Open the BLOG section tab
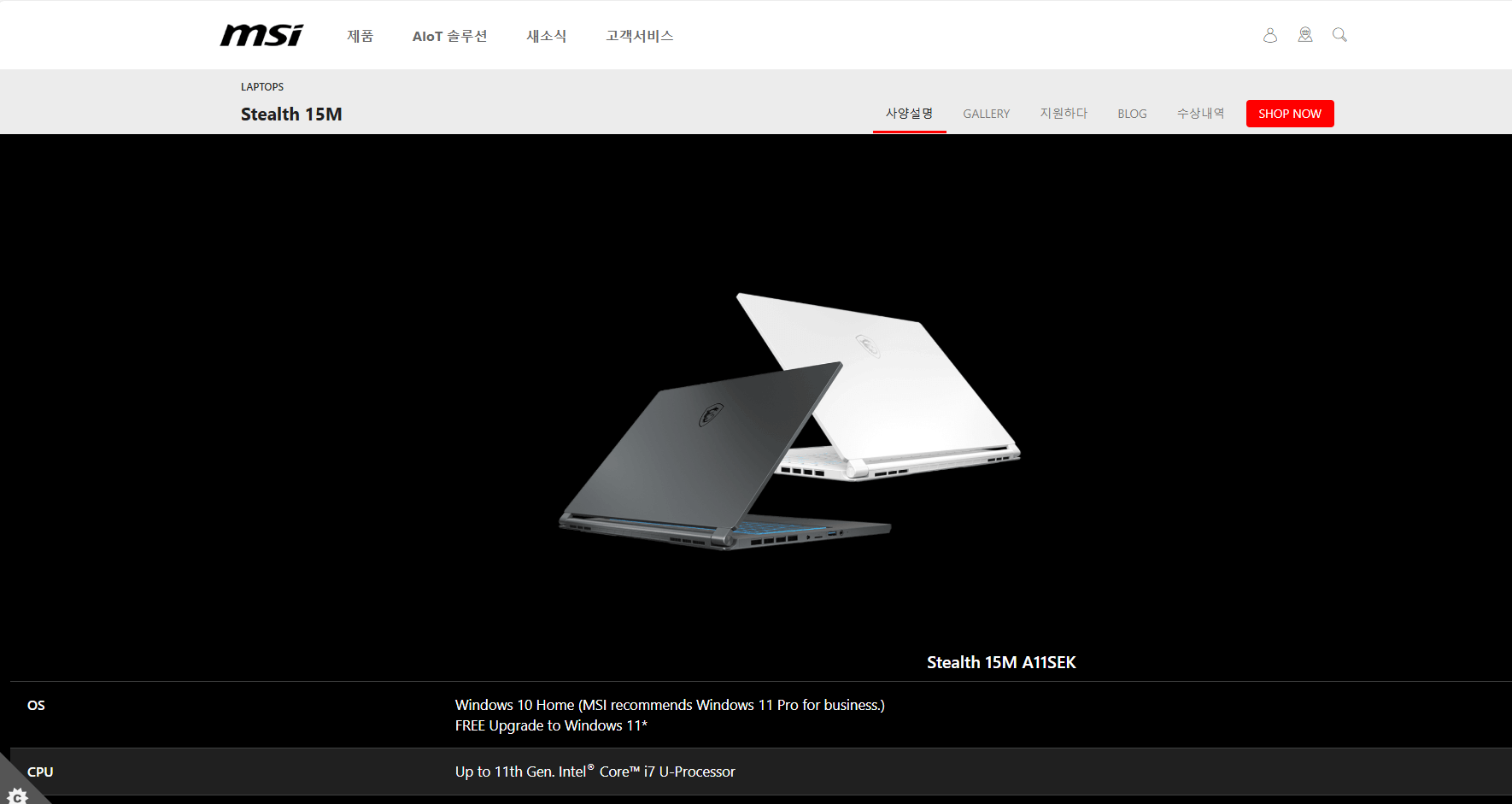Screen dimensions: 1512x804 tap(1132, 113)
